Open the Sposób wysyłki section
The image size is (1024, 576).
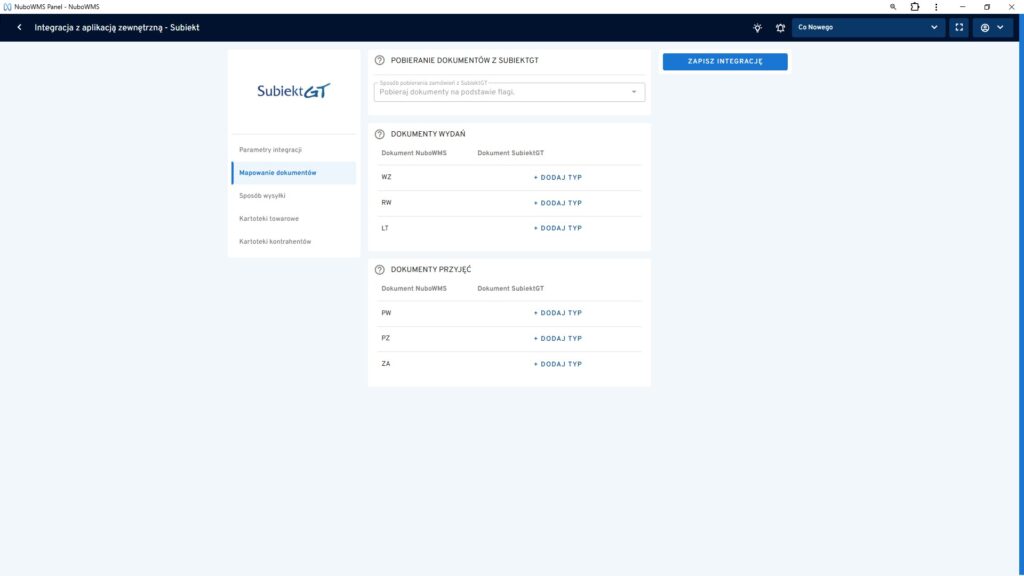pyautogui.click(x=262, y=195)
